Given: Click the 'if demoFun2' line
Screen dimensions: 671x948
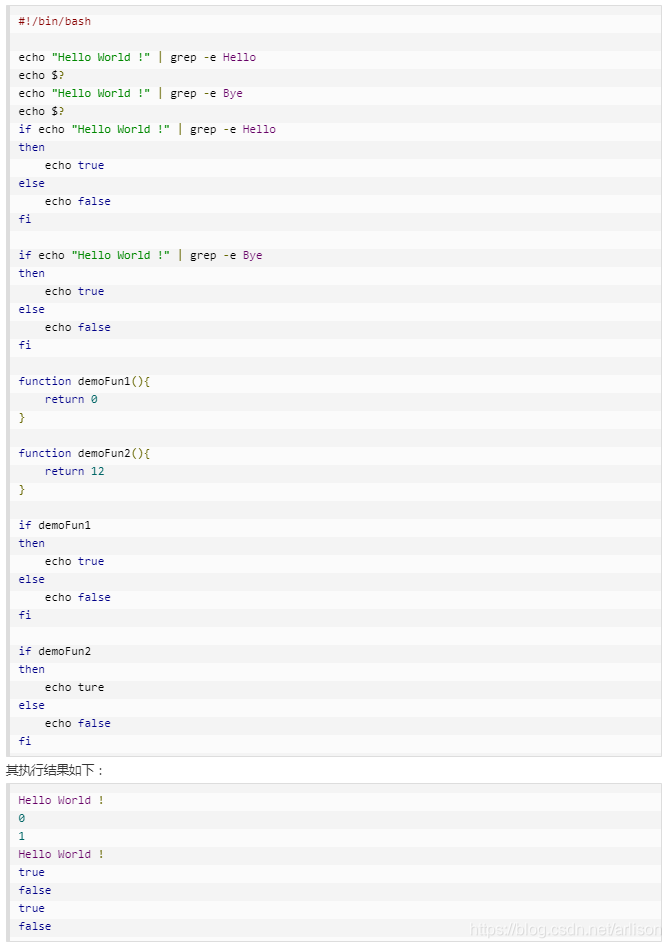Looking at the screenshot, I should pos(54,651).
